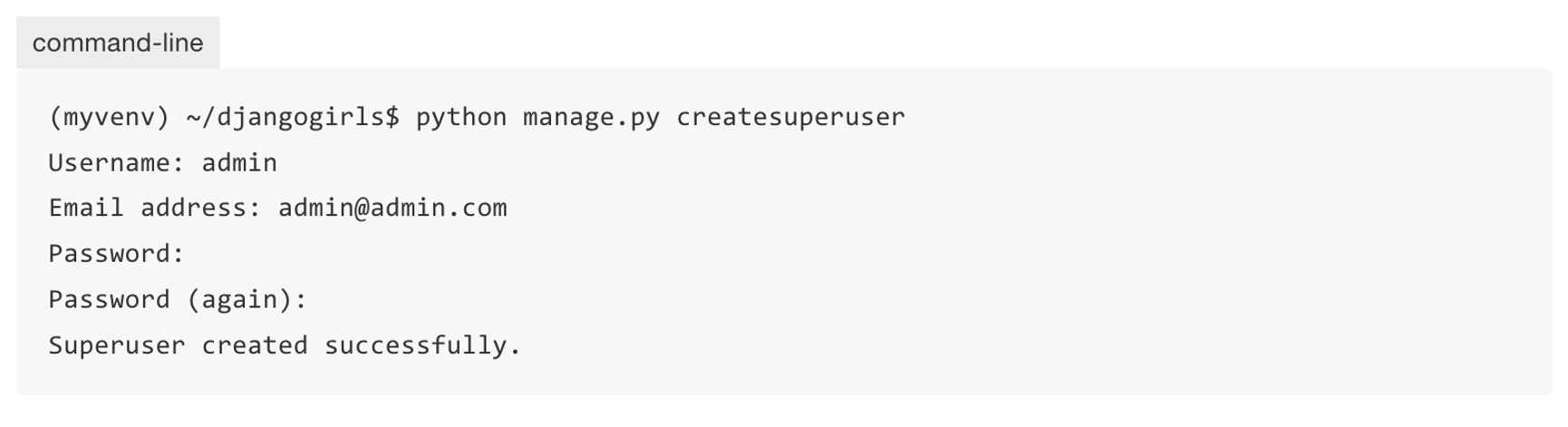The height and width of the screenshot is (427, 1568).
Task: Click on manage.py in the command
Action: 591,117
